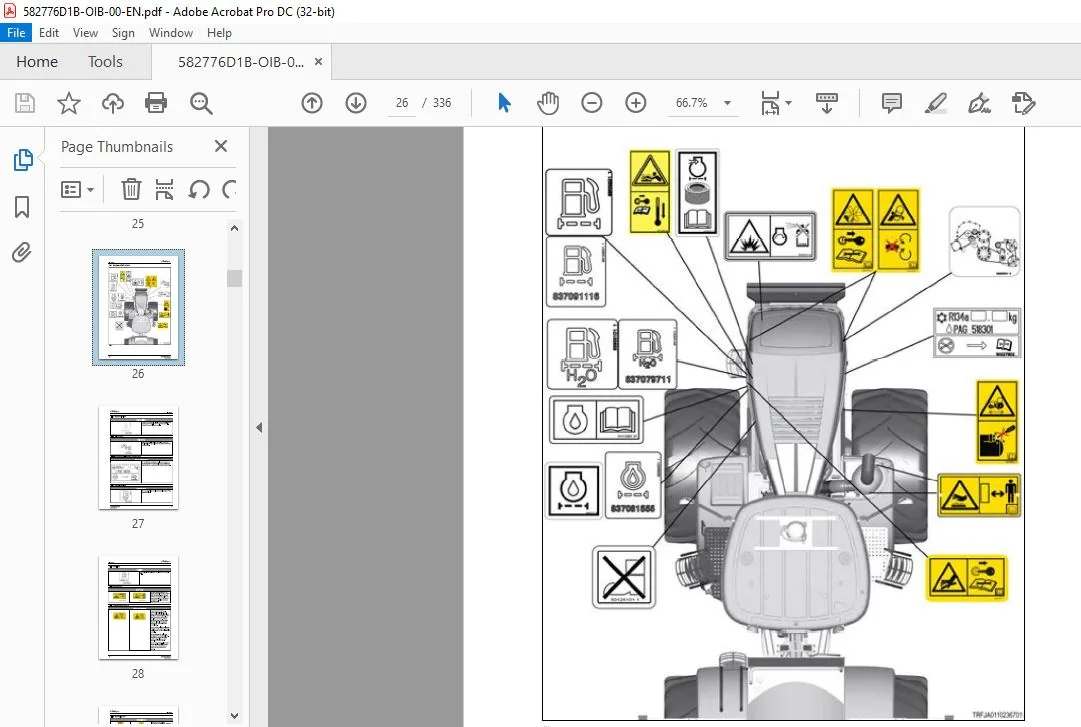1081x727 pixels.
Task: Open the View menu
Action: [x=85, y=32]
